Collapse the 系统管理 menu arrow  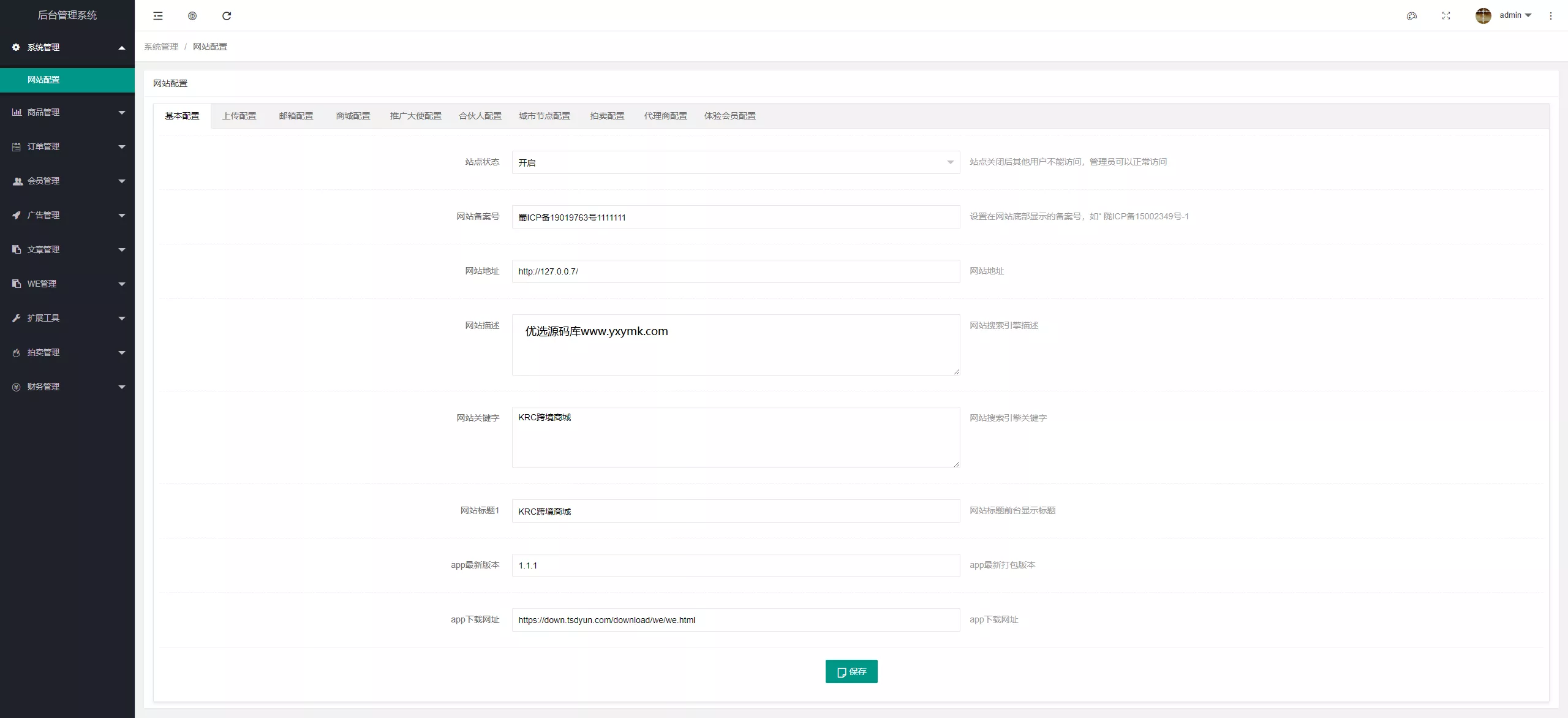pyautogui.click(x=122, y=47)
